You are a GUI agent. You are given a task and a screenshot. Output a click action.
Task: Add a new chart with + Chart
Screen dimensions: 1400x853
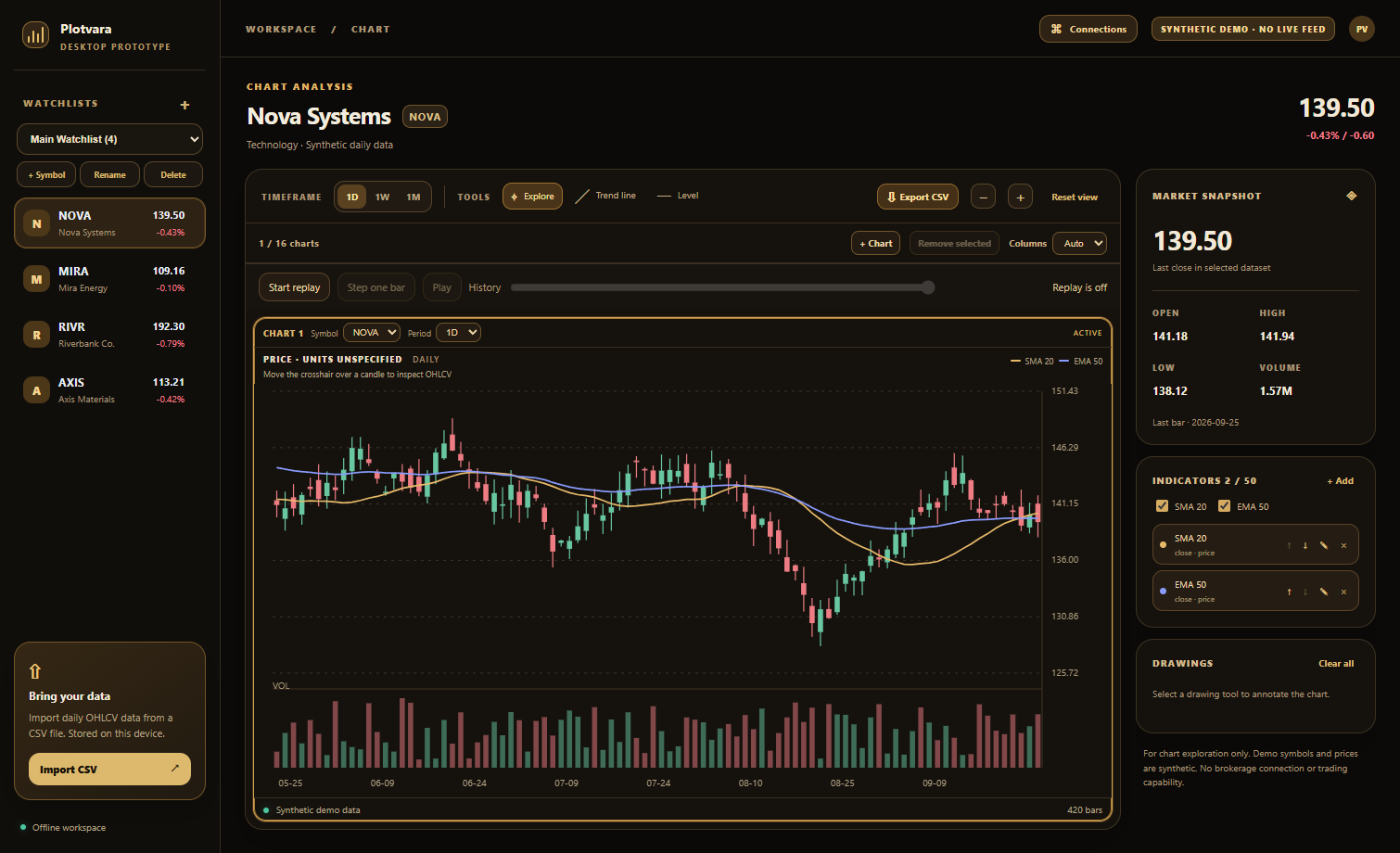(x=876, y=244)
